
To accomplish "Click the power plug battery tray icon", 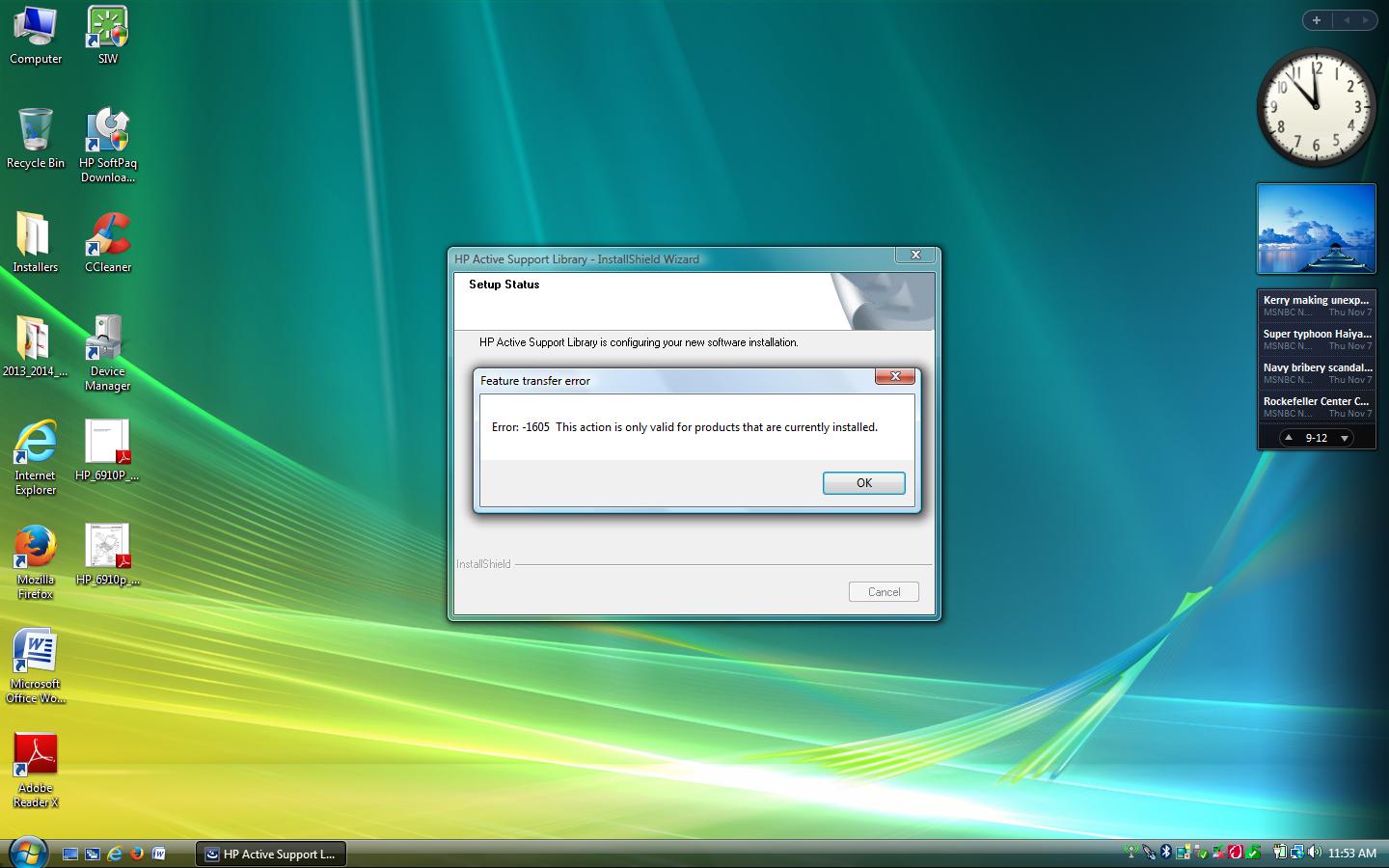I will click(x=1280, y=853).
